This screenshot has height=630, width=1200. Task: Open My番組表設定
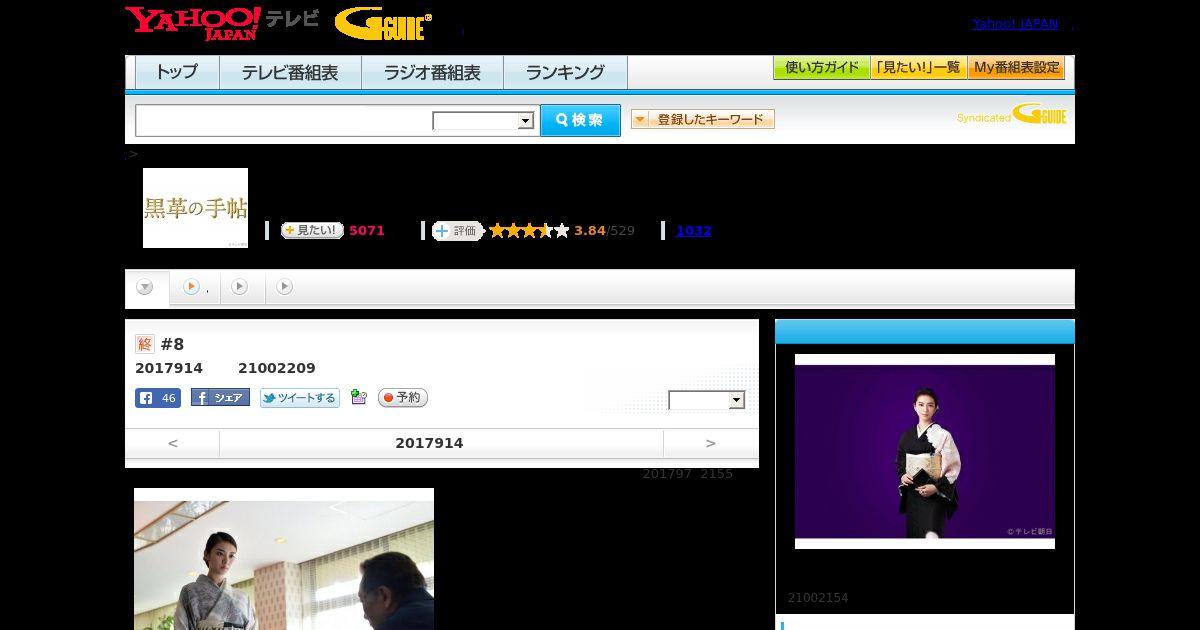click(x=1016, y=68)
